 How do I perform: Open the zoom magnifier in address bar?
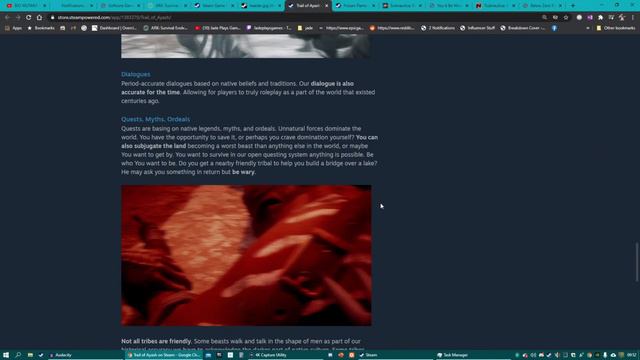[x=544, y=18]
